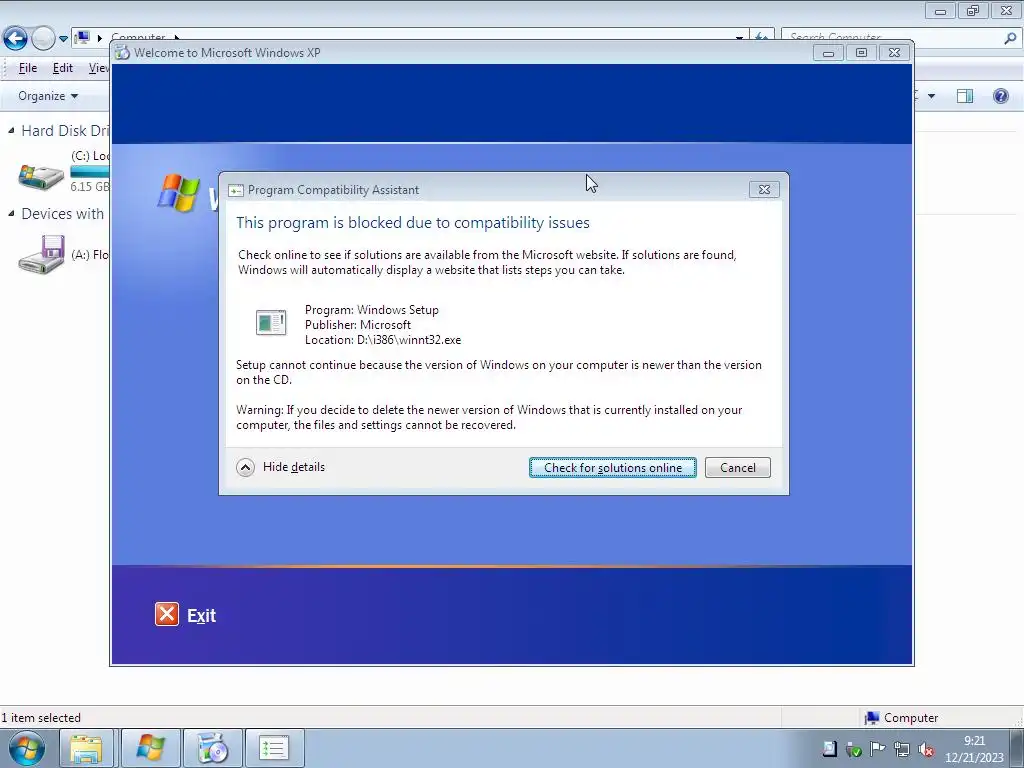Go back in the Explorer window
Screen dimensions: 1024x768
[x=16, y=39]
